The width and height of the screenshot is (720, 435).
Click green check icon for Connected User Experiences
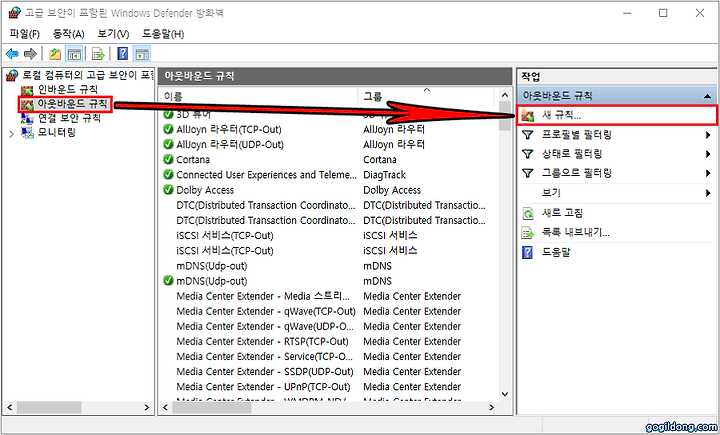[169, 175]
